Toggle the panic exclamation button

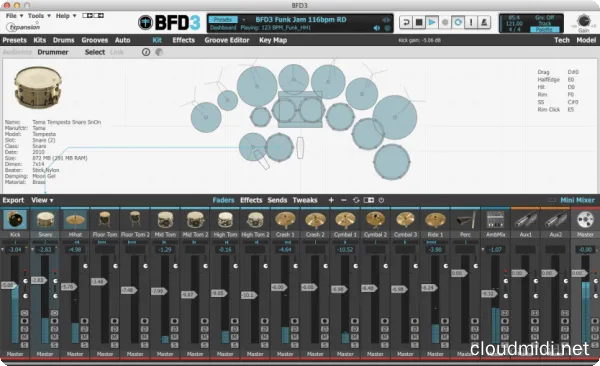pyautogui.click(x=471, y=23)
